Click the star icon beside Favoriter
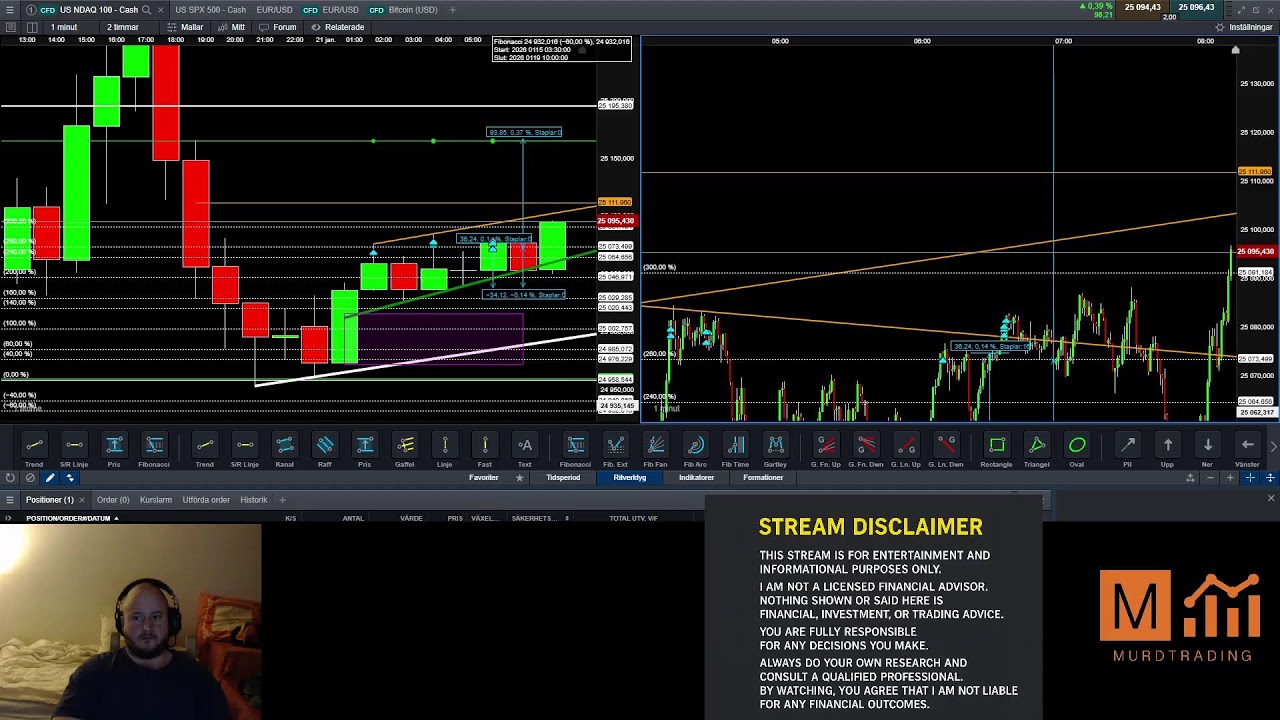 point(519,478)
